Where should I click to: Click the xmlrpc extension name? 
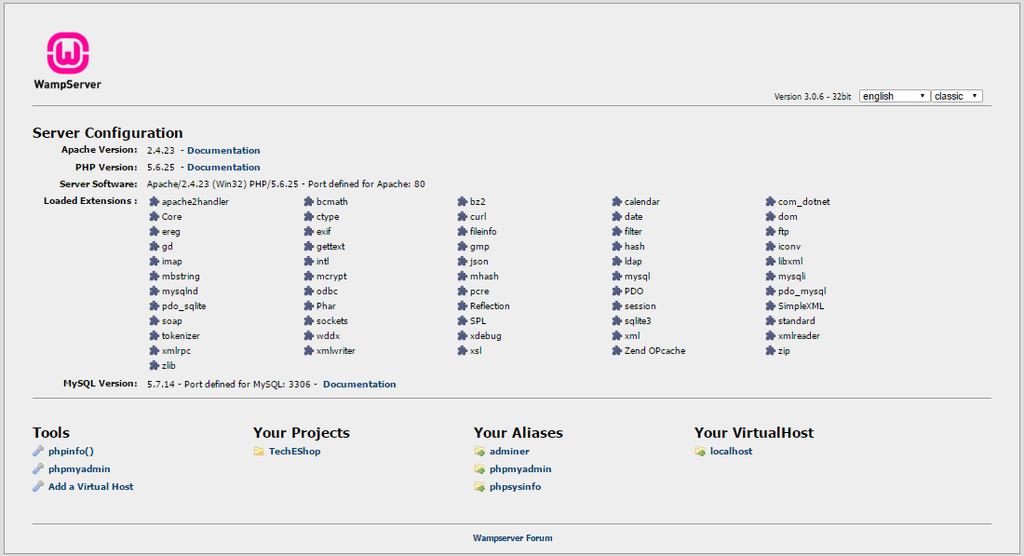pos(176,350)
